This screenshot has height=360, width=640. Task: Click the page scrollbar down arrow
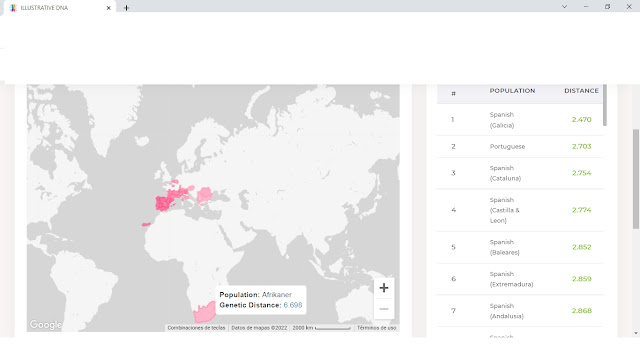pos(636,333)
